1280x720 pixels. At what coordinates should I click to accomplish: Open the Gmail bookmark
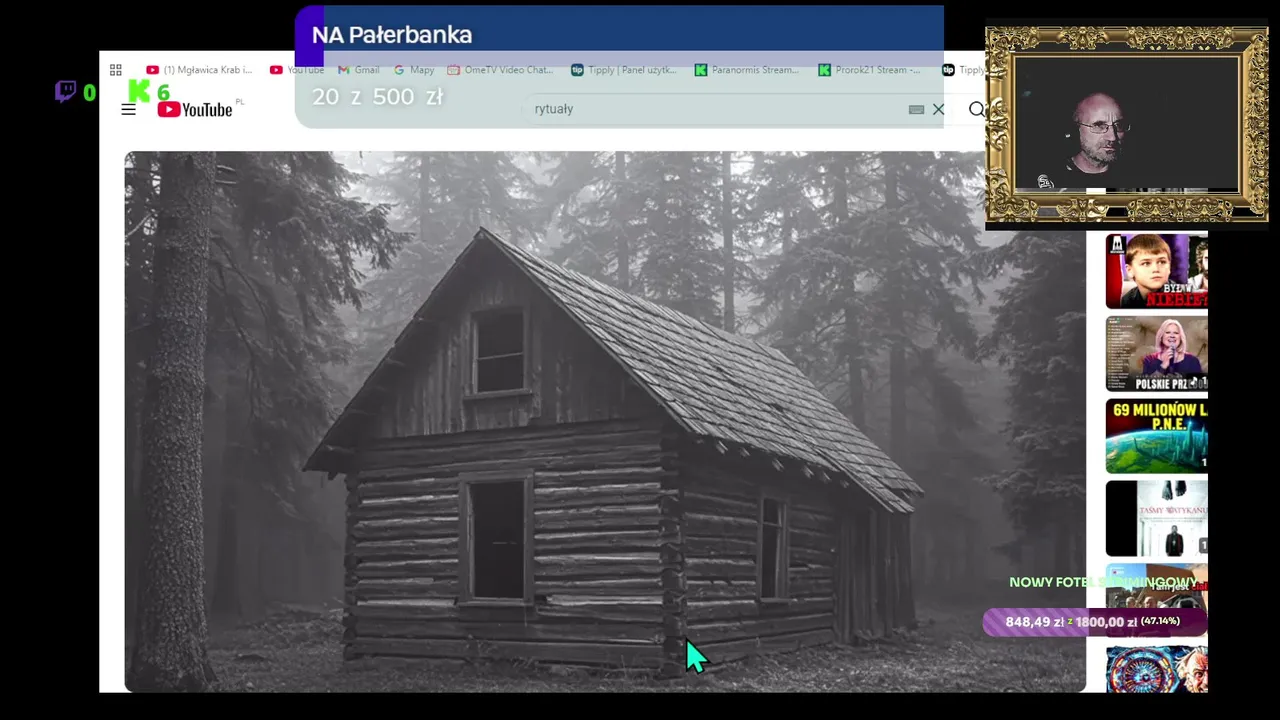pyautogui.click(x=359, y=70)
